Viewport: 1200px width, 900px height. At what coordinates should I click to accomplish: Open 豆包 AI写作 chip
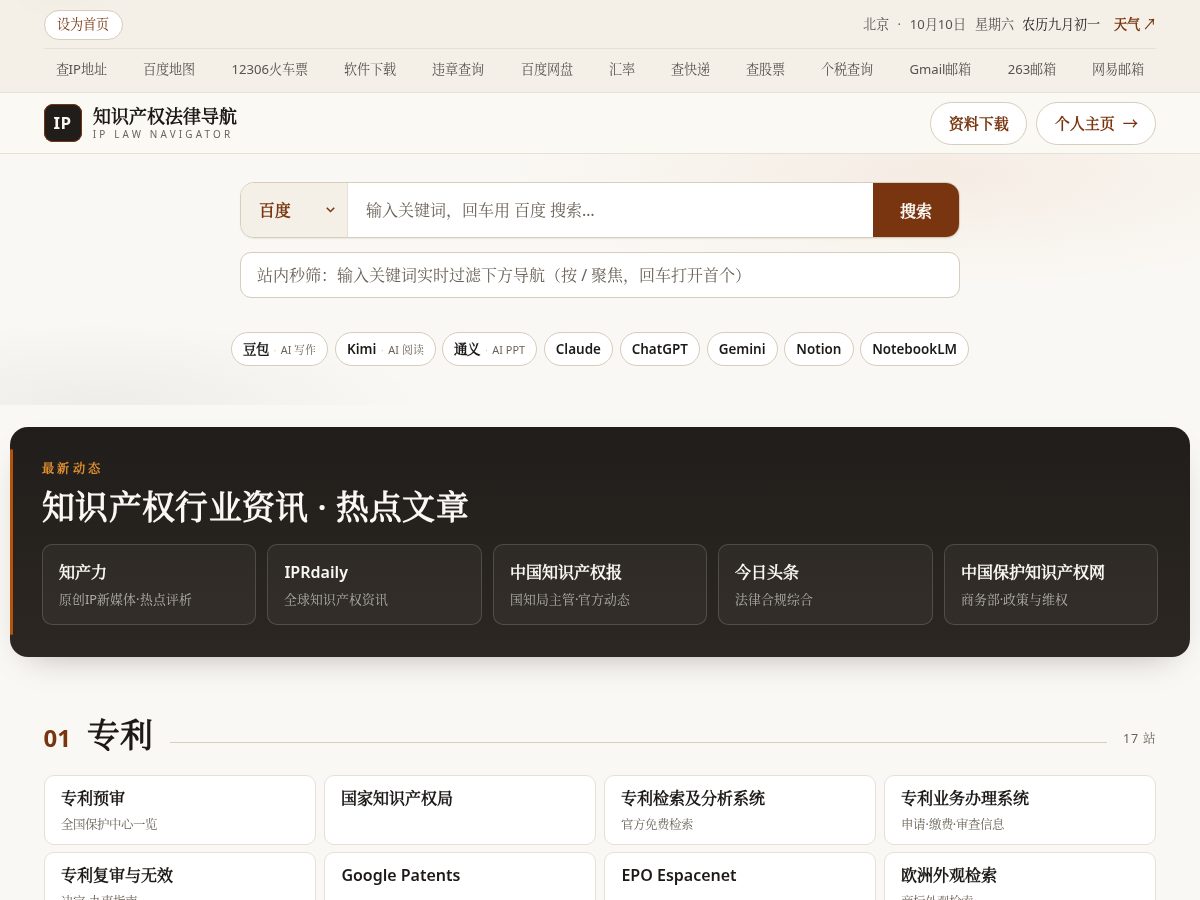[279, 349]
